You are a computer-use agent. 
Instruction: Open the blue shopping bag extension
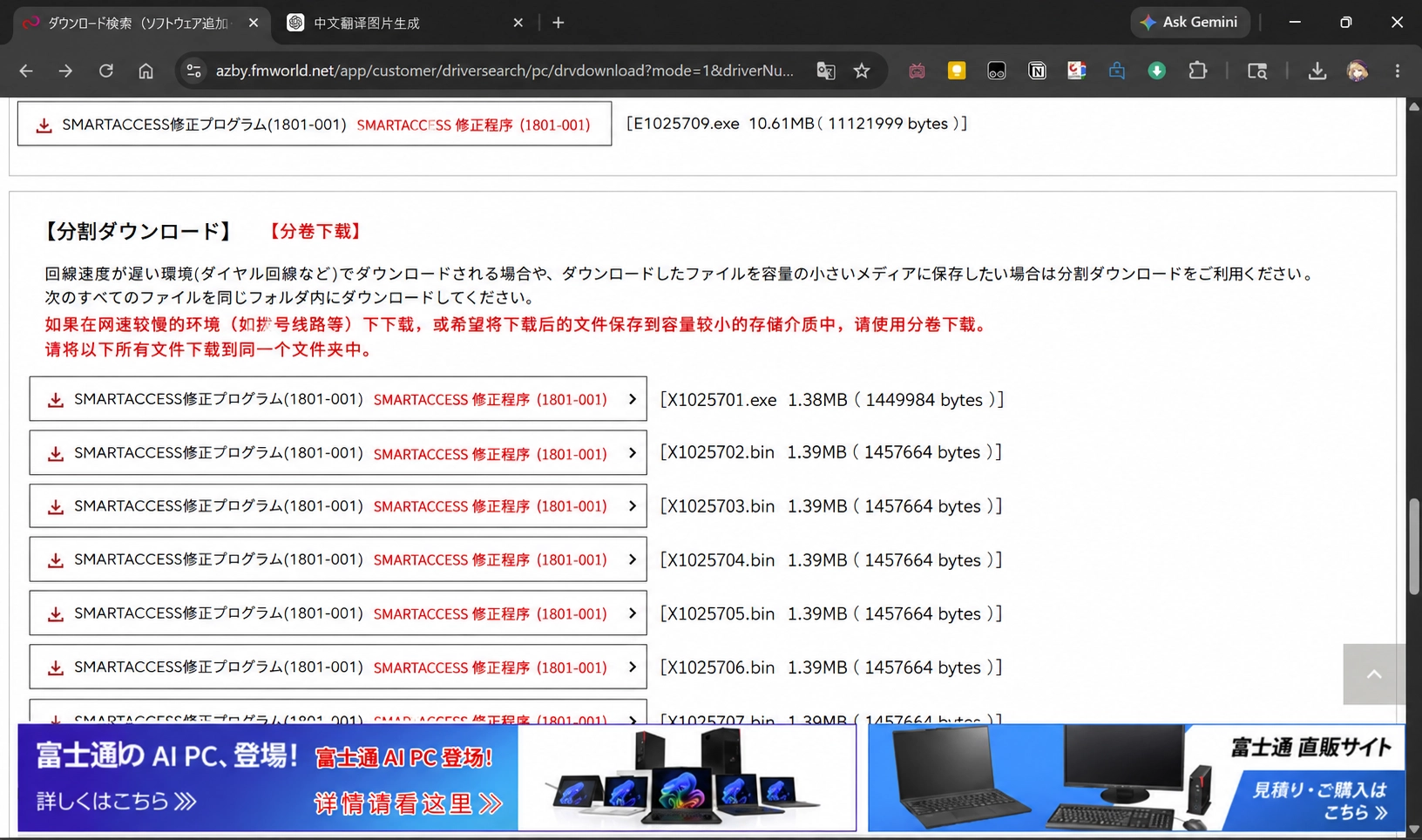[1117, 71]
